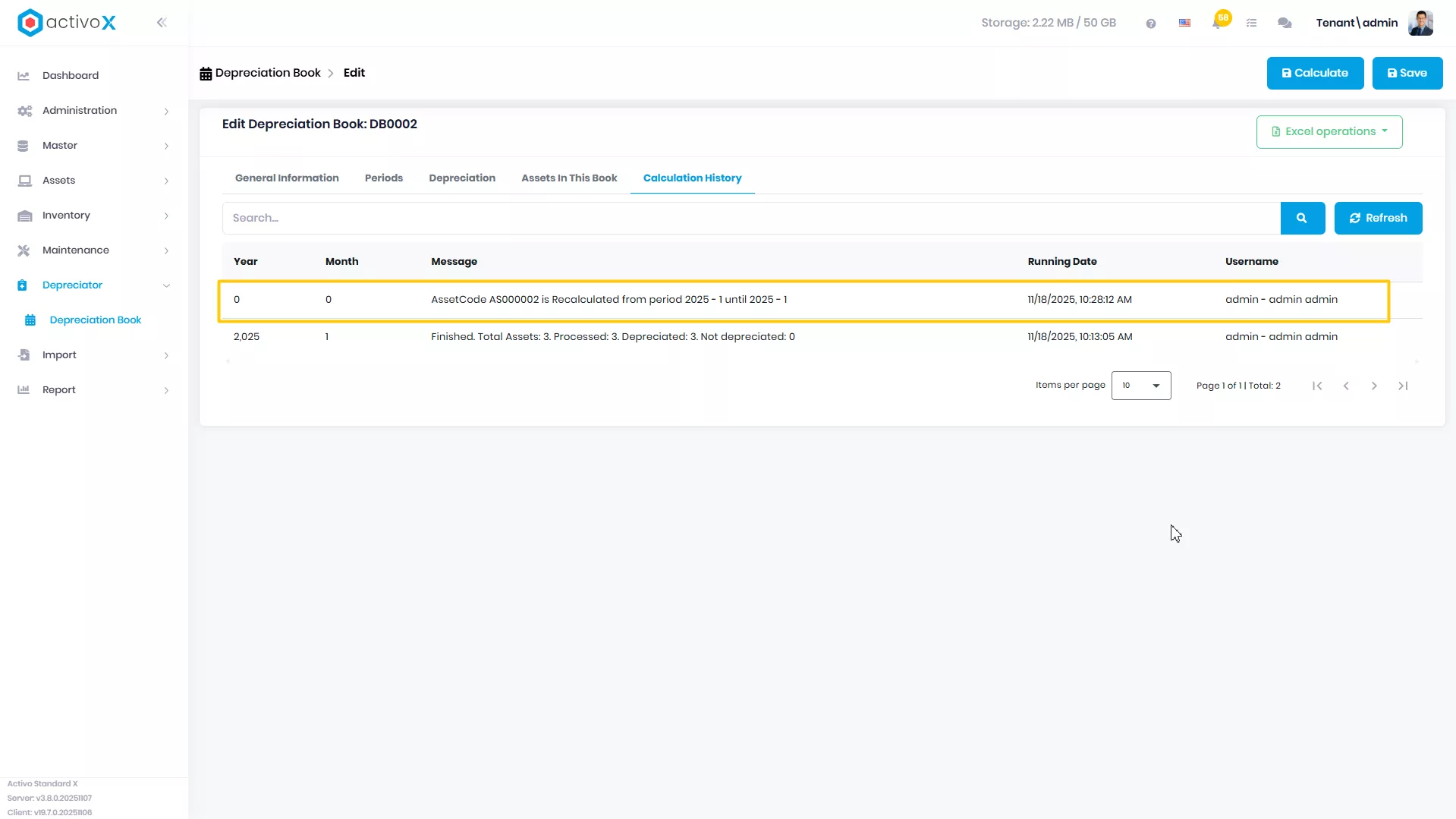Image resolution: width=1456 pixels, height=819 pixels.
Task: Expand the Master menu chevron
Action: pyautogui.click(x=166, y=146)
